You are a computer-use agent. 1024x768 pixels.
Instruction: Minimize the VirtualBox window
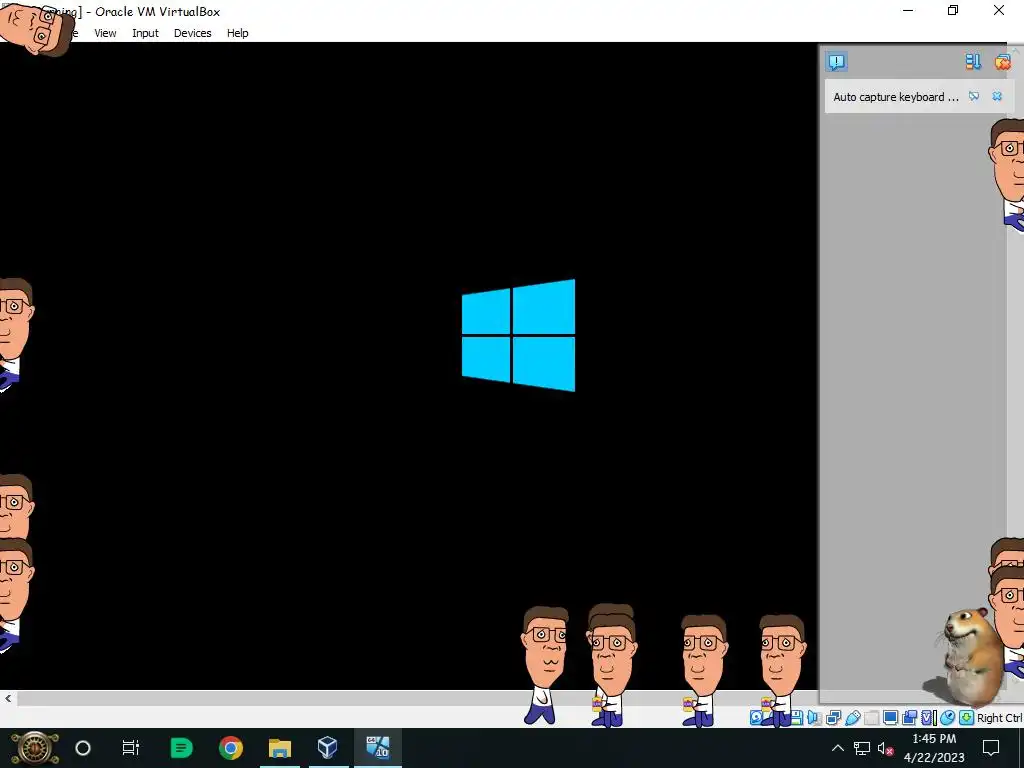[908, 10]
